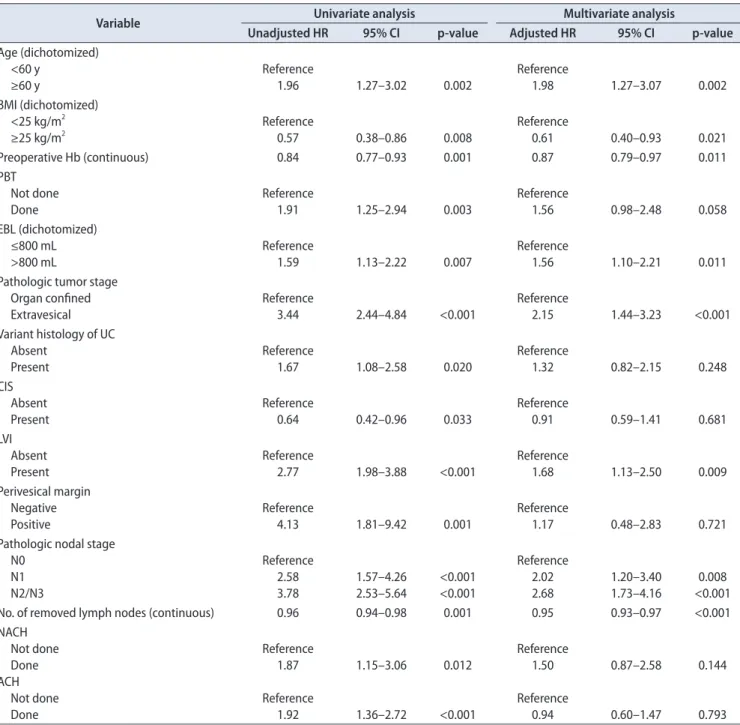Screen dimensions: 740x725
Task: Select the CIS row label
Action: [x=7, y=387]
